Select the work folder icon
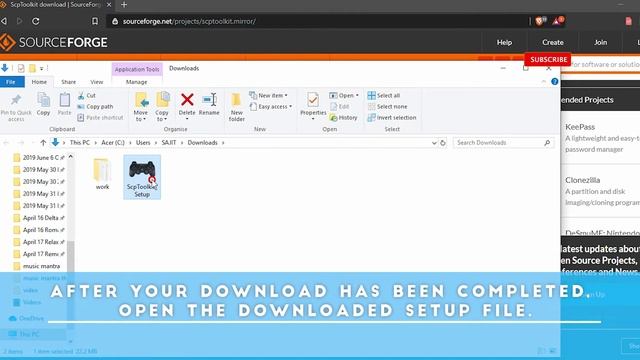The width and height of the screenshot is (640, 360). 102,170
